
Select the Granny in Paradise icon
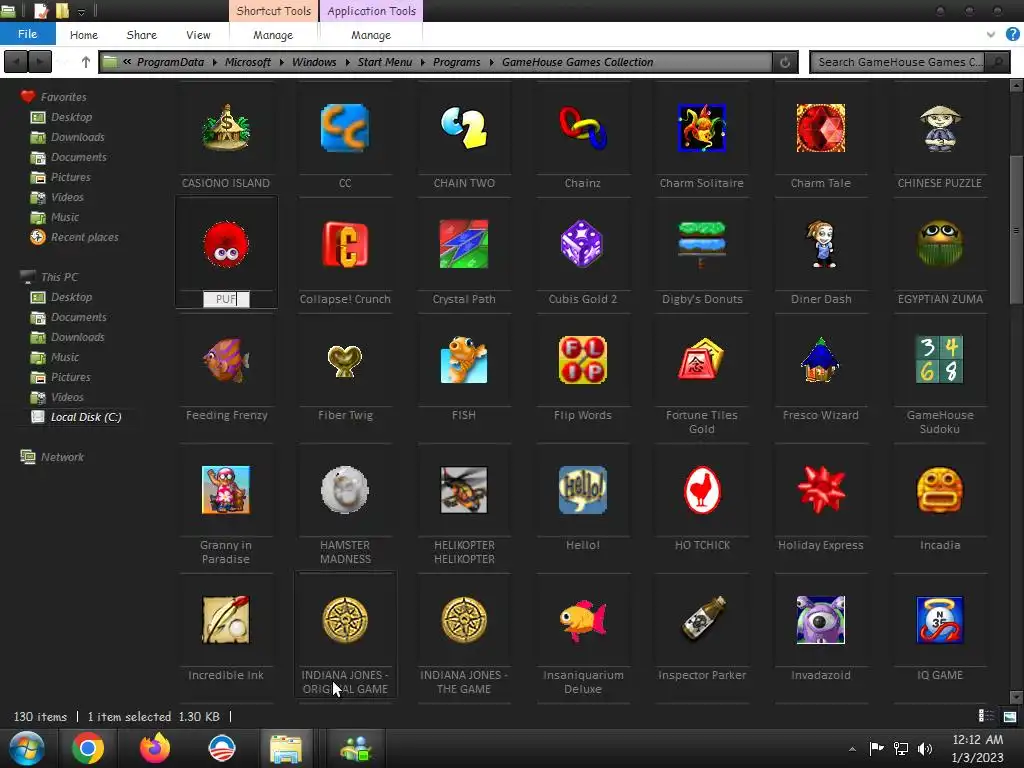coord(226,490)
